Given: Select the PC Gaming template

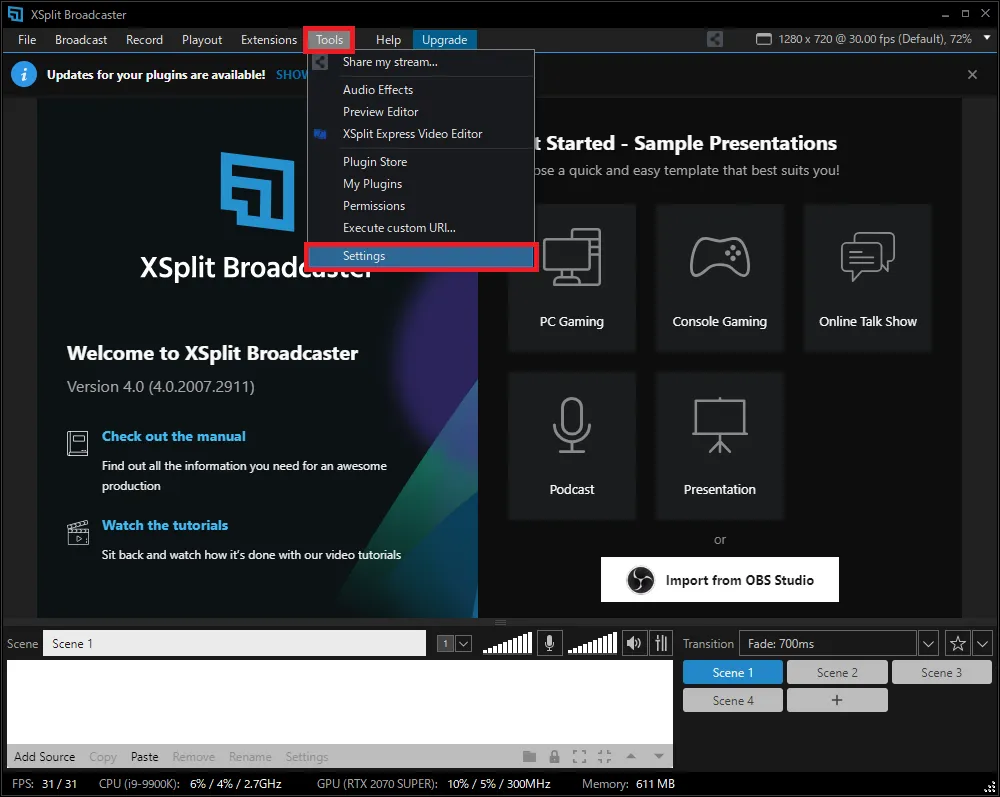Looking at the screenshot, I should coord(571,277).
